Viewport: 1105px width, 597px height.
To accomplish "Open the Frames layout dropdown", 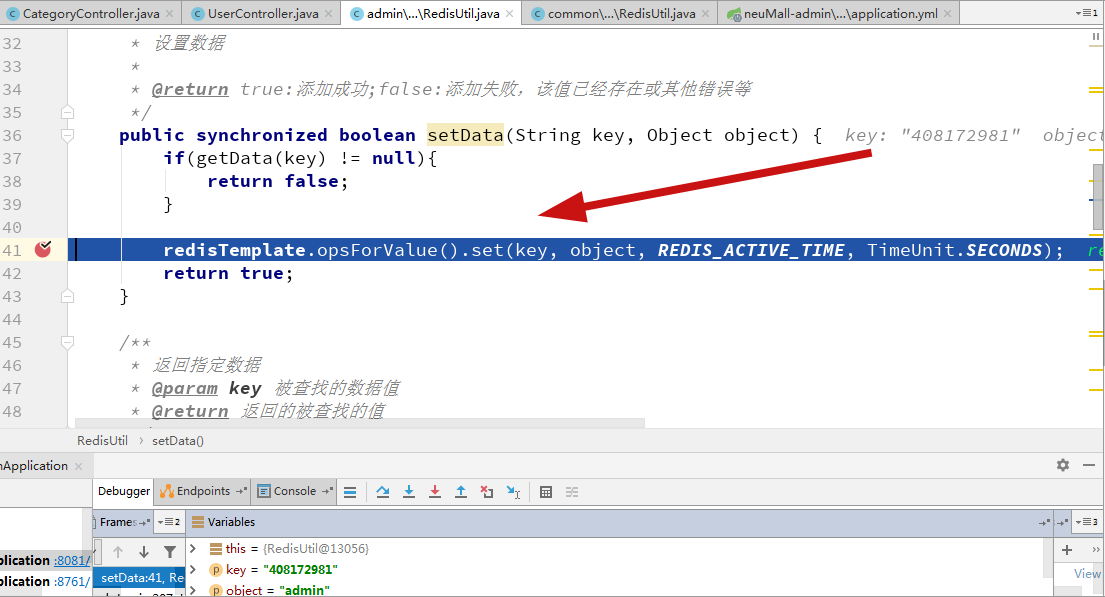I will [169, 522].
